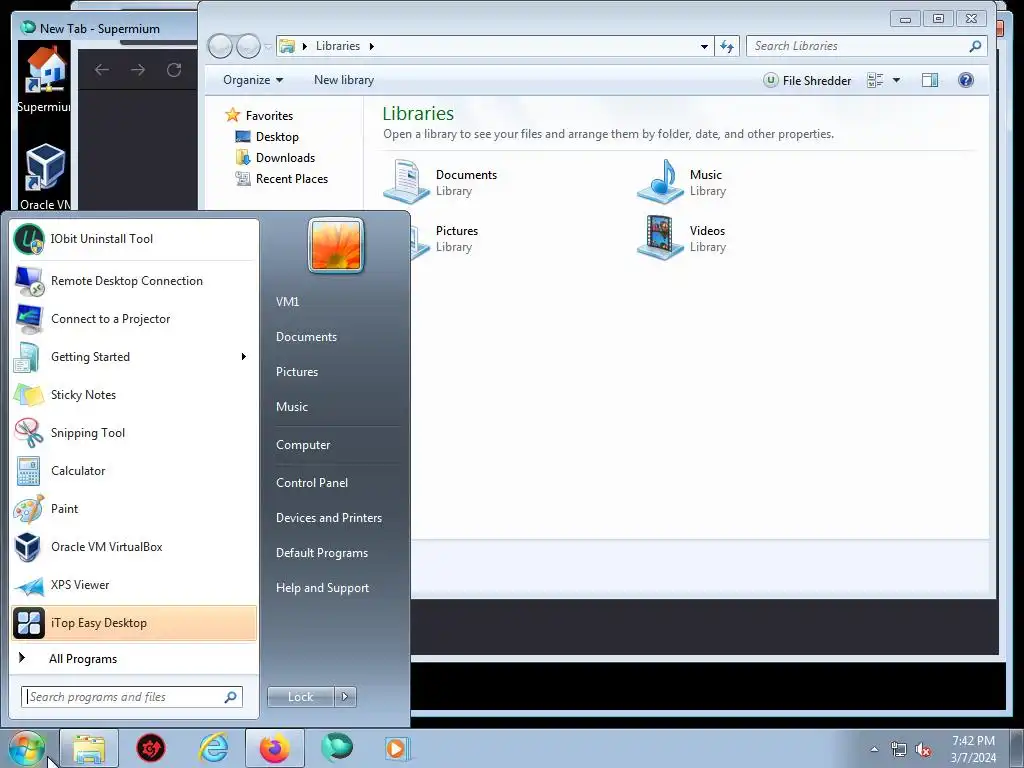Open Control Panel from Start menu
The image size is (1024, 768).
pos(312,483)
